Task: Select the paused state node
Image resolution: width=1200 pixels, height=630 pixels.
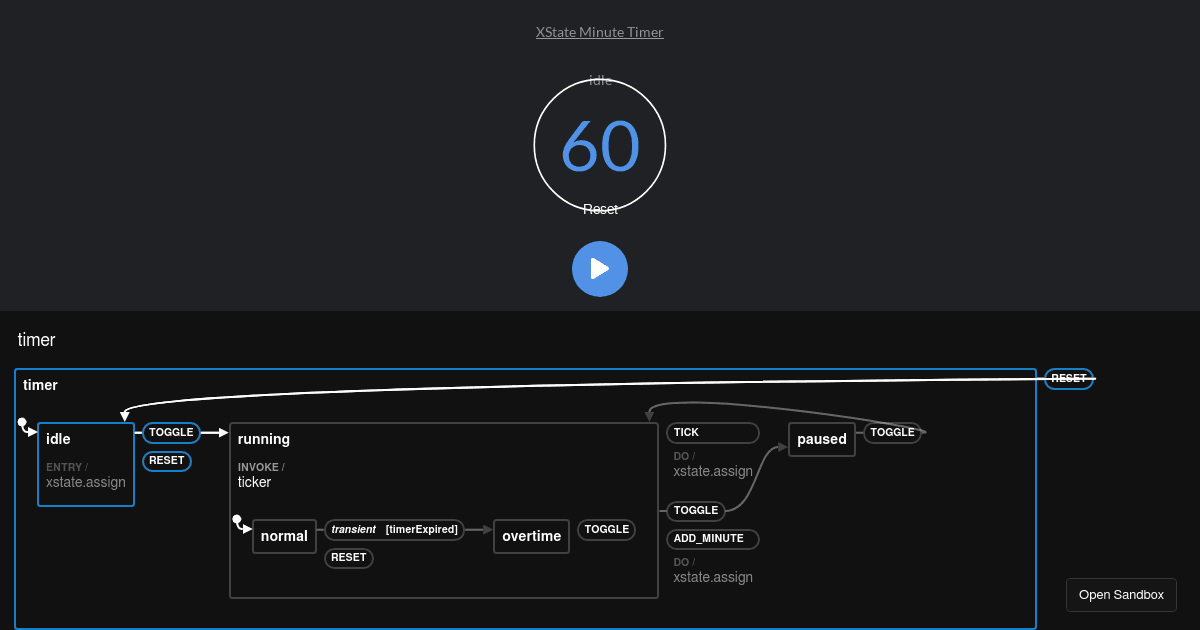Action: (x=821, y=438)
